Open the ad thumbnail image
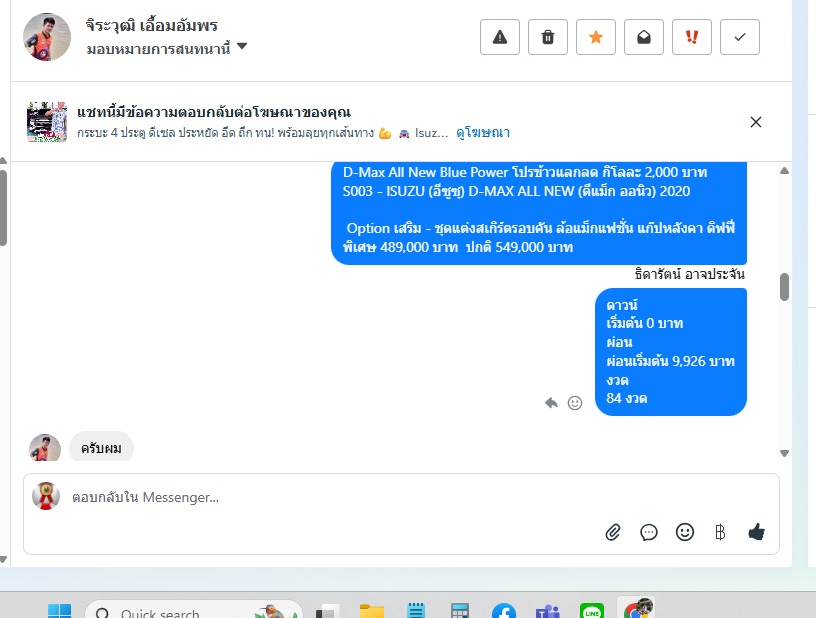This screenshot has width=816, height=618. tap(47, 122)
